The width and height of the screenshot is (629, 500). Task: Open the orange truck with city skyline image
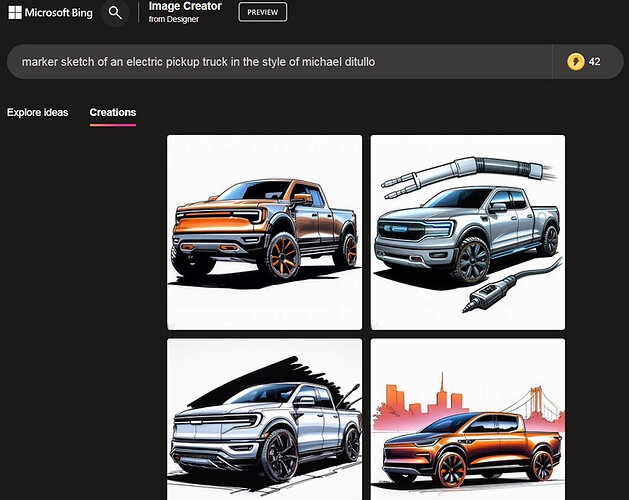pos(468,419)
